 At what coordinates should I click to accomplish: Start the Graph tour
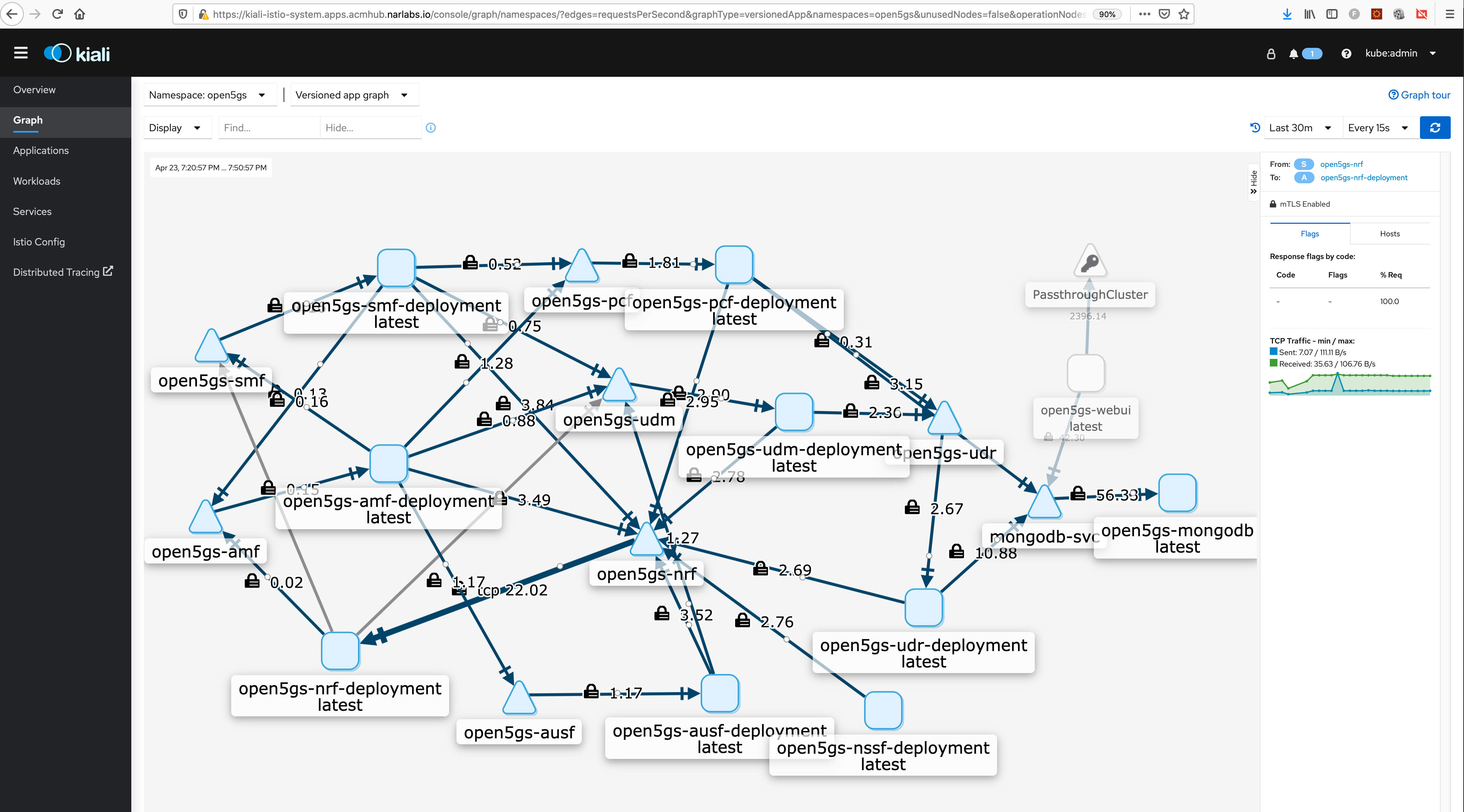(1419, 95)
